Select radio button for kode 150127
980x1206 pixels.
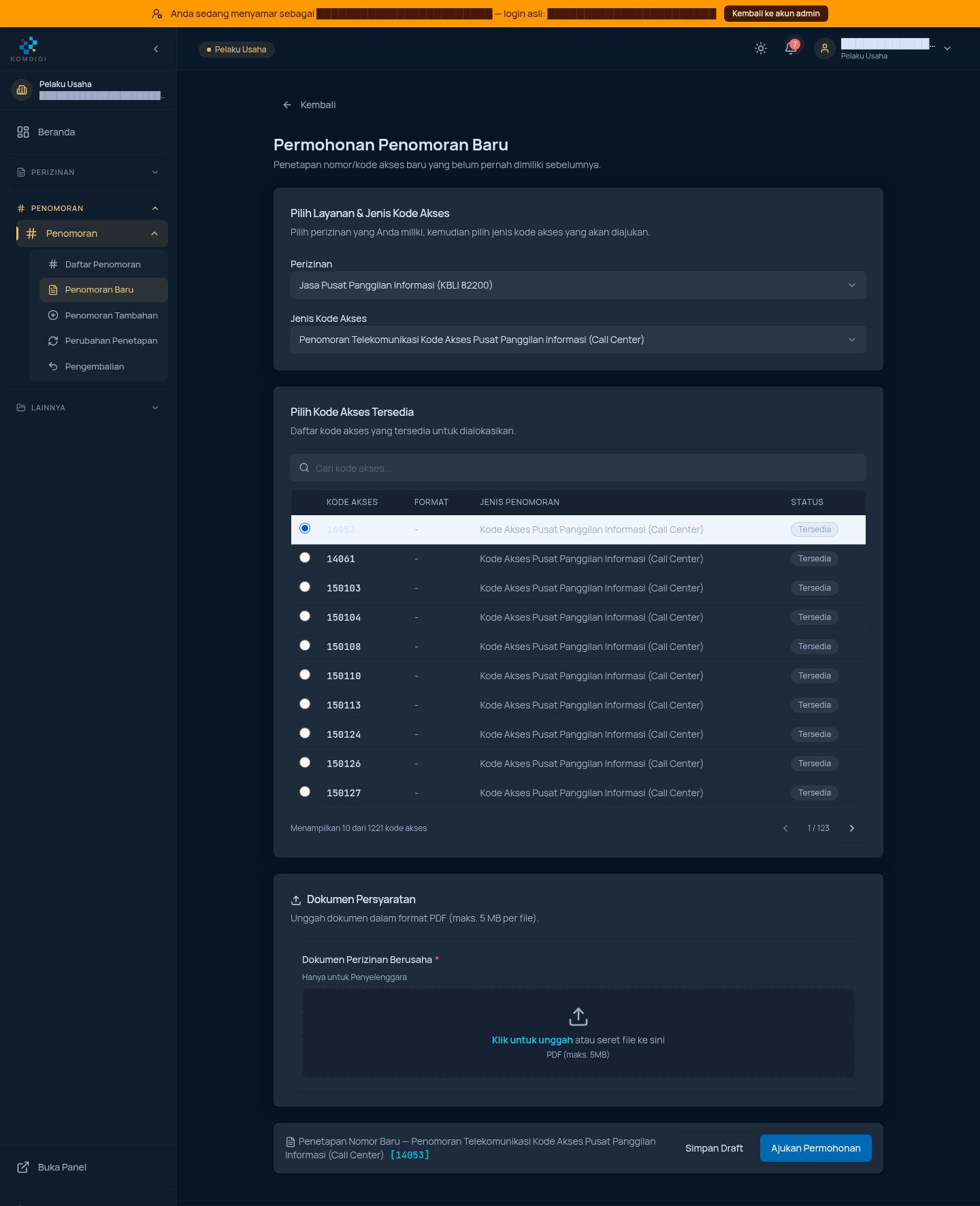coord(305,792)
